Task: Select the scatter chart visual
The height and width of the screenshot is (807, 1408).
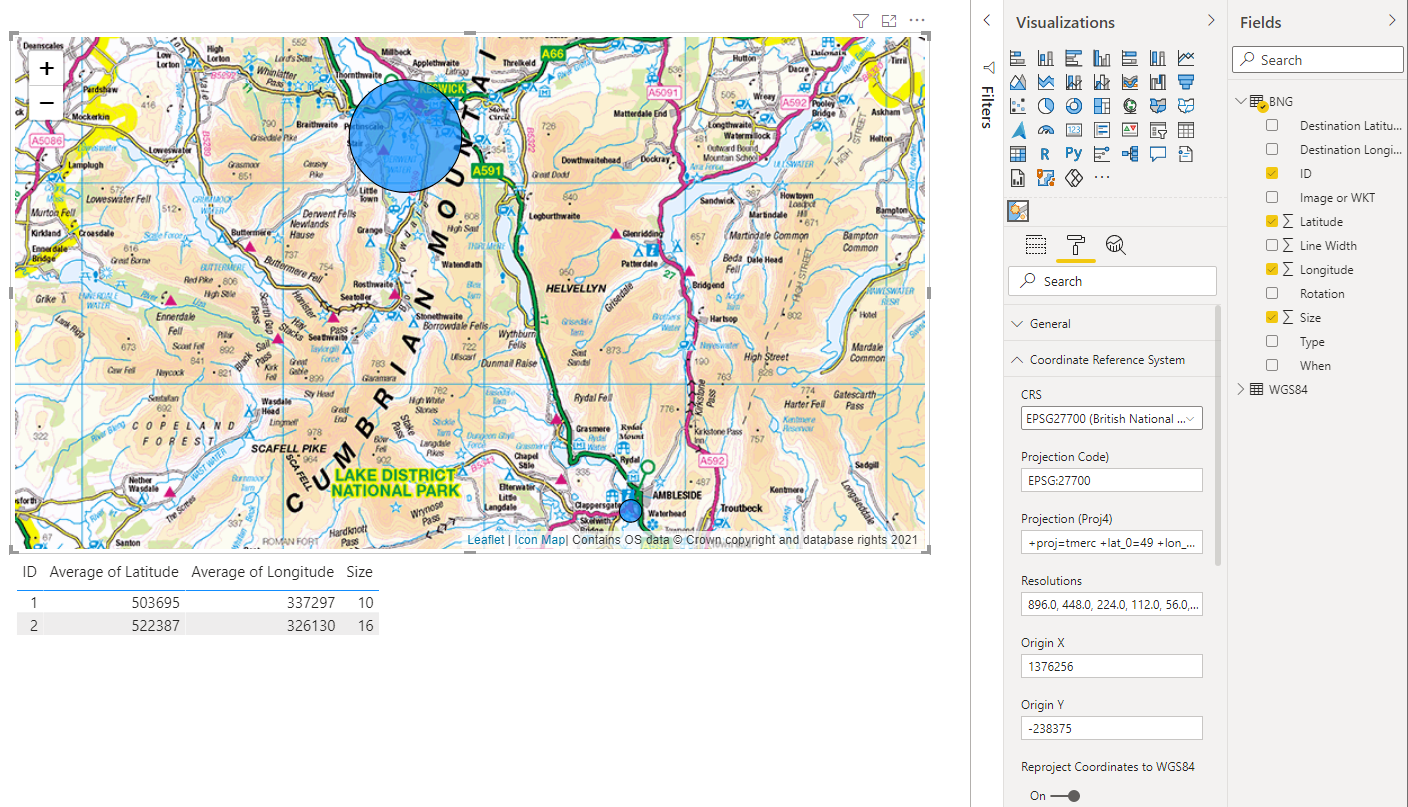Action: tap(1018, 106)
